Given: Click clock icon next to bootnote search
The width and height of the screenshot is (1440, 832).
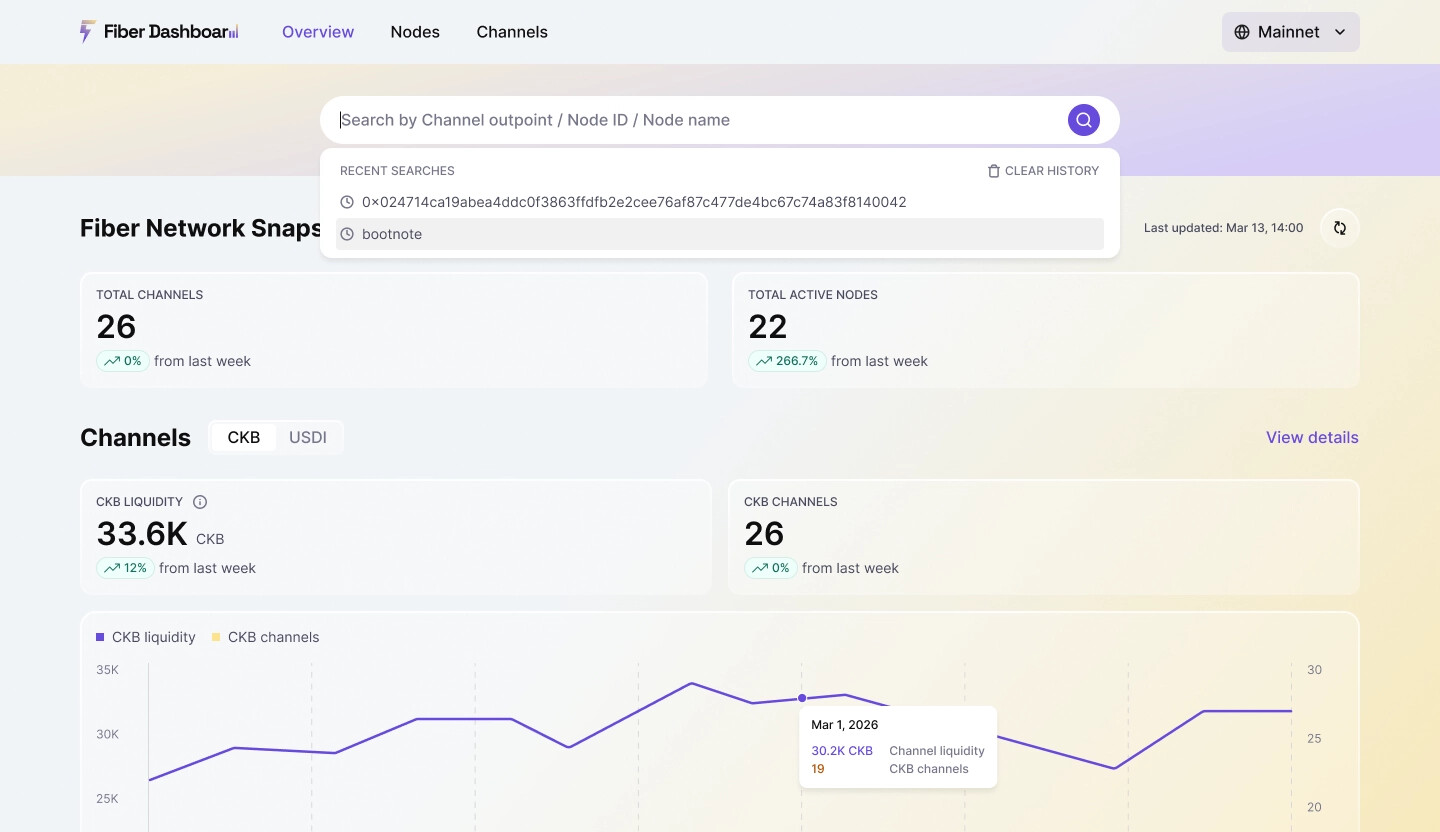Looking at the screenshot, I should coord(347,234).
